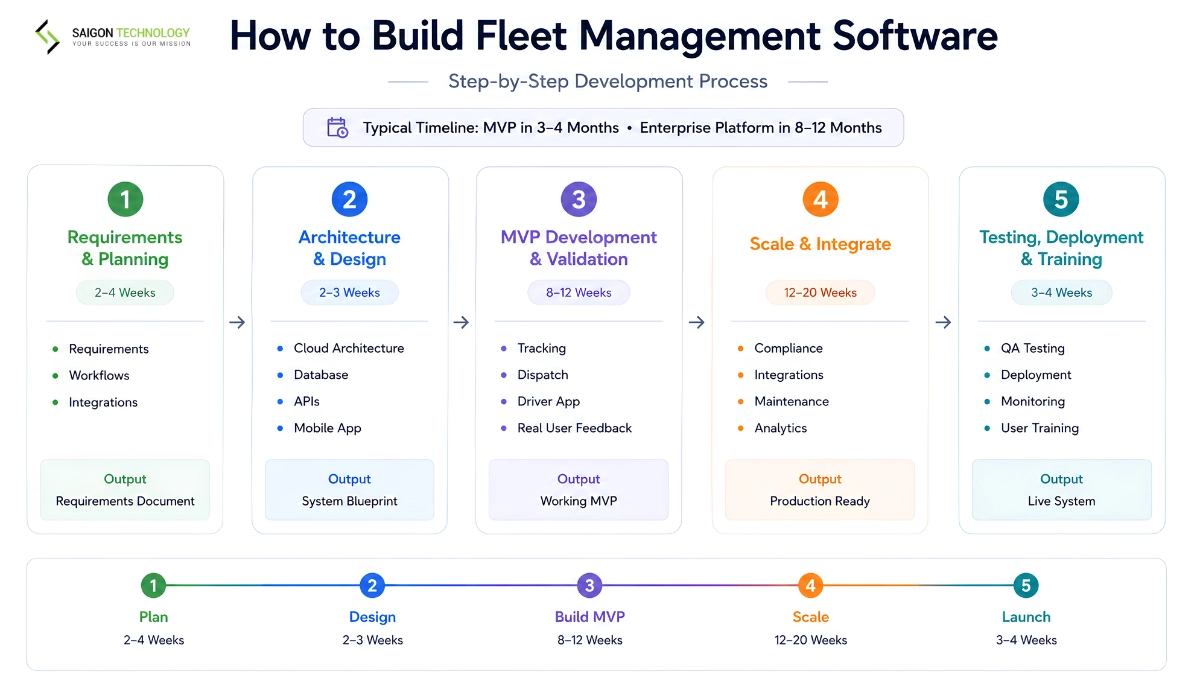Click the Working MVP output box

pyautogui.click(x=578, y=490)
